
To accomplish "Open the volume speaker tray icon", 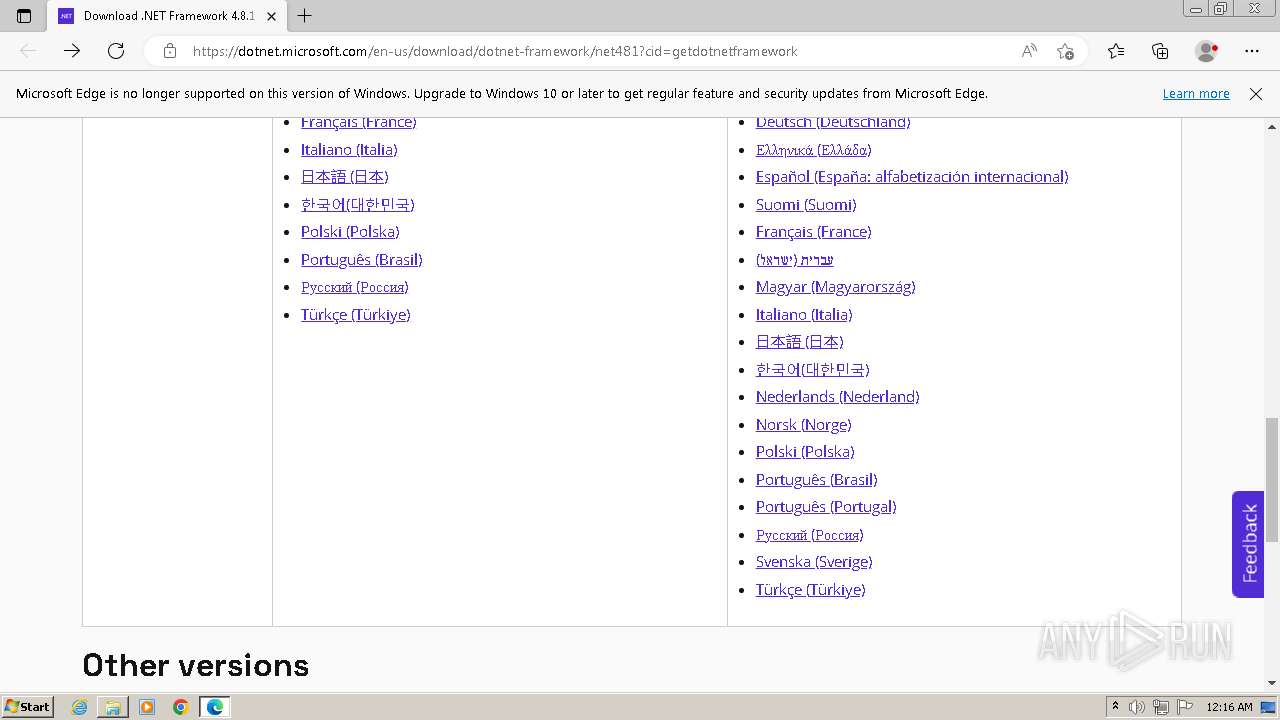I will coord(1137,707).
